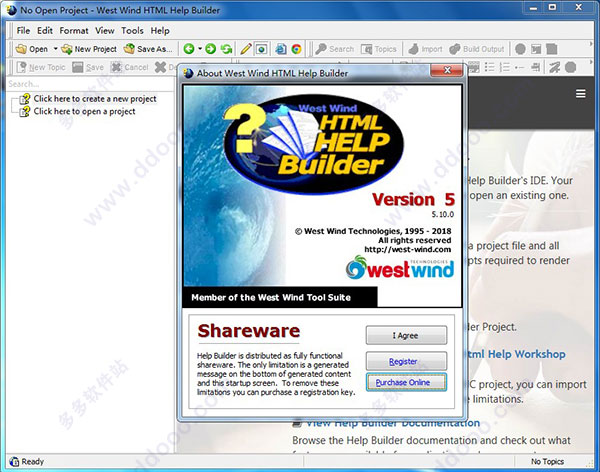600x472 pixels.
Task: Select 'Click here to open a project'
Action: point(84,111)
